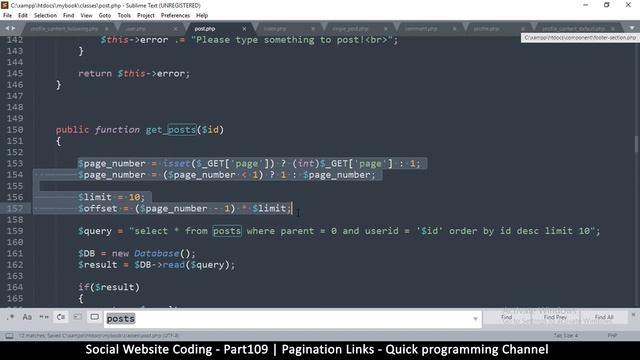
Task: Click line number 159 in the gutter
Action: 15,231
